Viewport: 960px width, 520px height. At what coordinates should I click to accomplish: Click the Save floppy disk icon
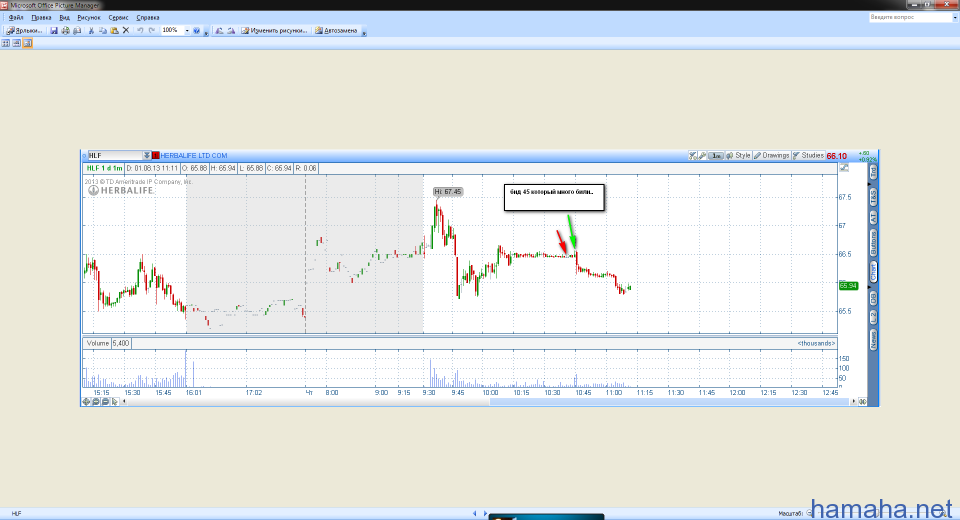(54, 31)
